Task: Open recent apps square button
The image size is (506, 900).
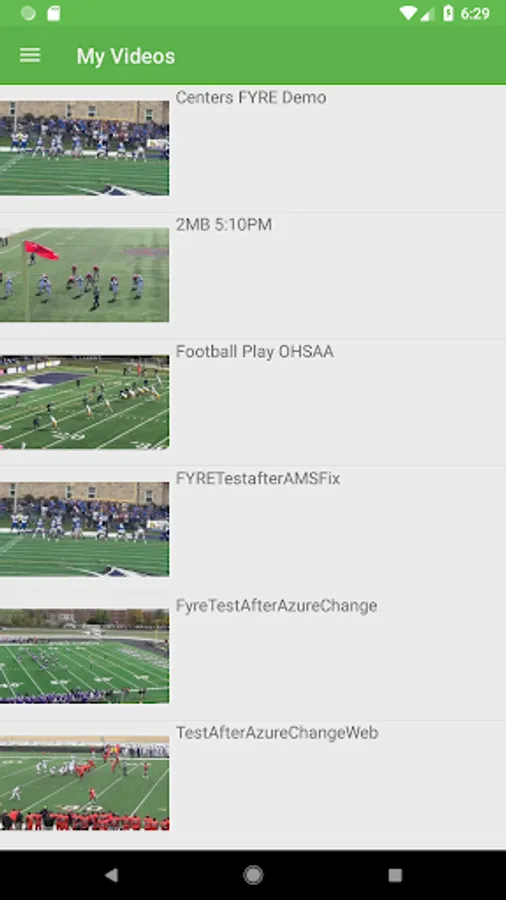Action: 395,875
